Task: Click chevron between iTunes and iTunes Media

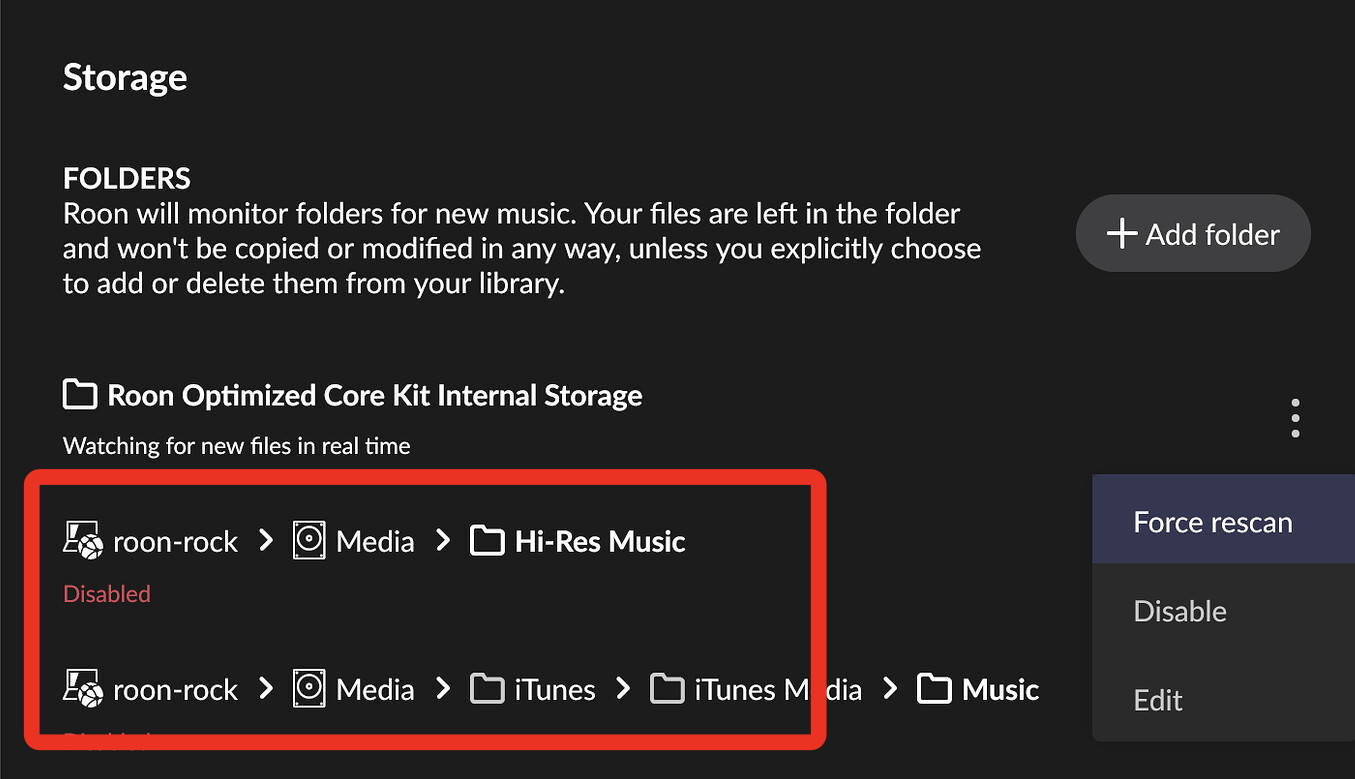Action: tap(623, 689)
